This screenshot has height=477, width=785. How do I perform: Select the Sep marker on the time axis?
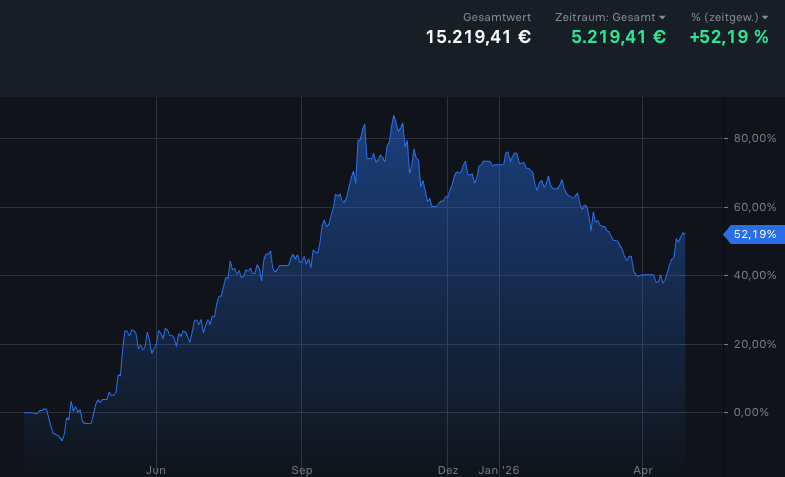(x=302, y=469)
